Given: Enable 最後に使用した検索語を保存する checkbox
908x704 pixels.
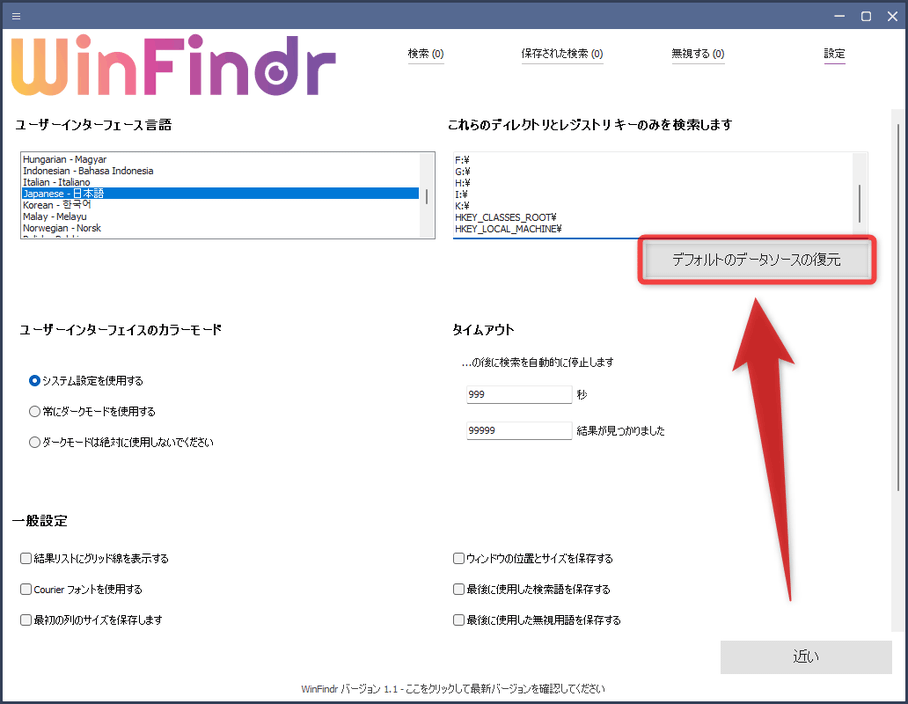Looking at the screenshot, I should tap(532, 589).
